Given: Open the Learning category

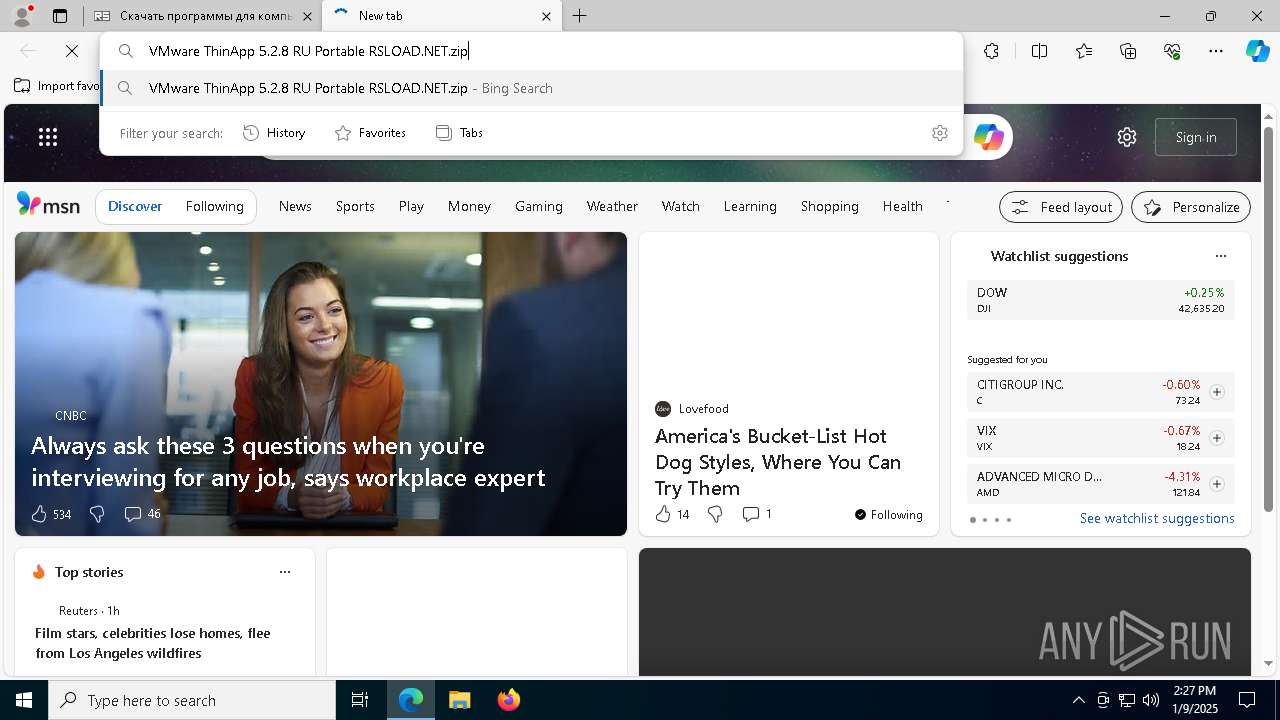Looking at the screenshot, I should pos(750,206).
